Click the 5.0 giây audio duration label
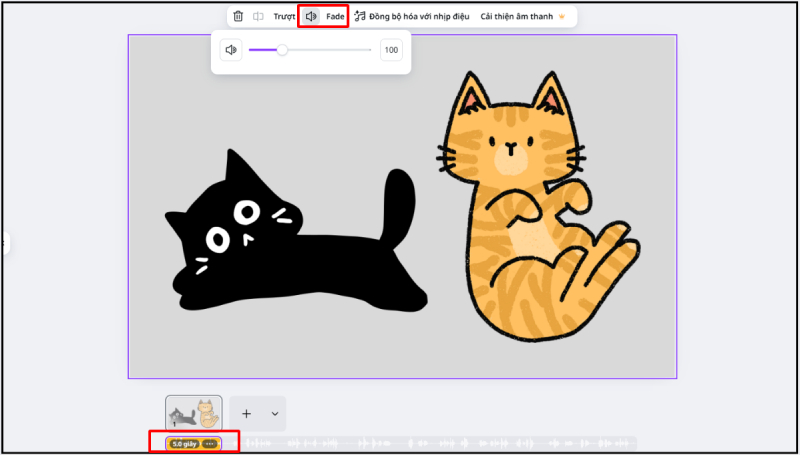Screen dimensions: 800x455 (183, 443)
